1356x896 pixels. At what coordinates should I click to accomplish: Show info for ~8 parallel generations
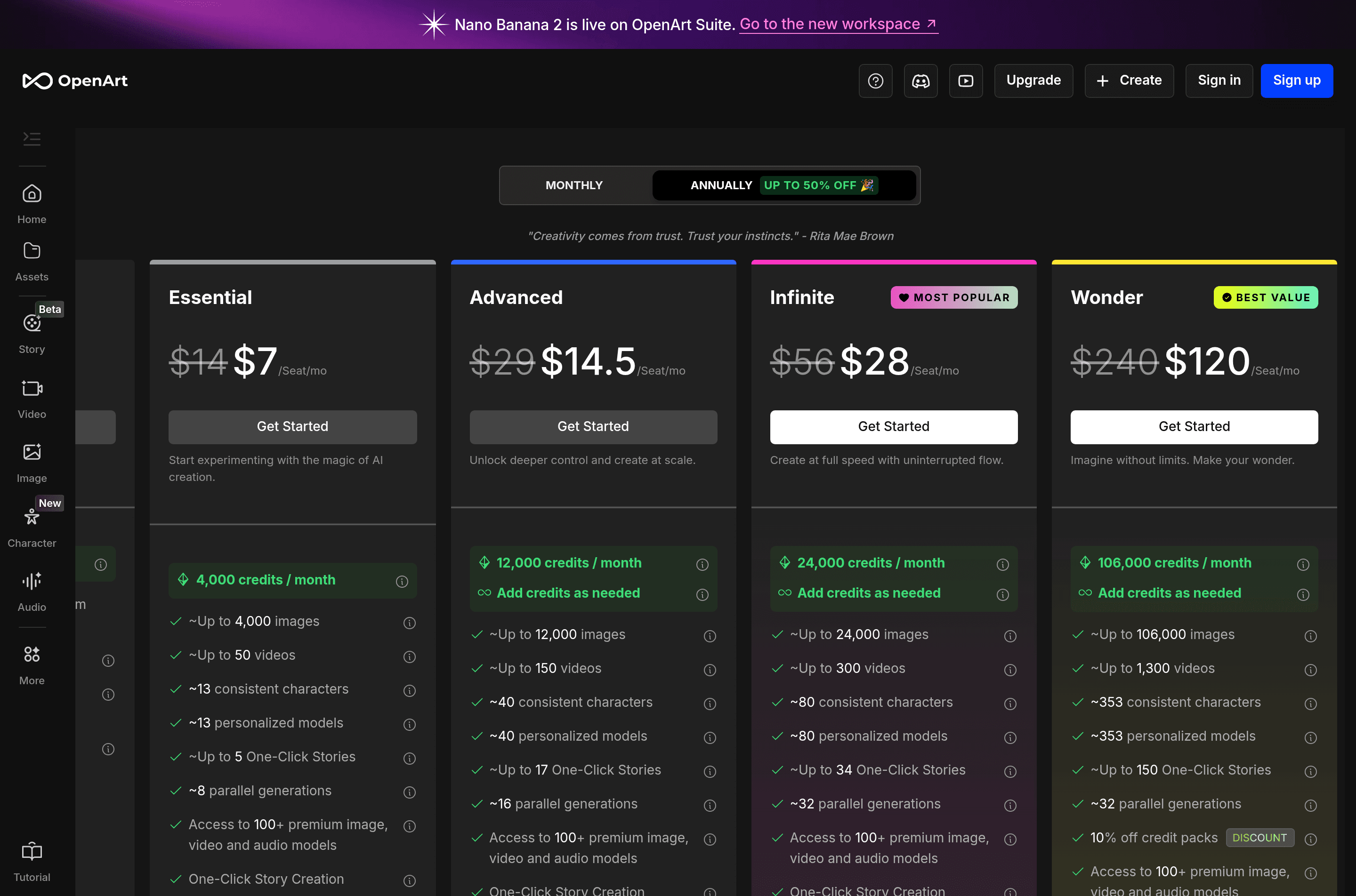[x=409, y=792]
